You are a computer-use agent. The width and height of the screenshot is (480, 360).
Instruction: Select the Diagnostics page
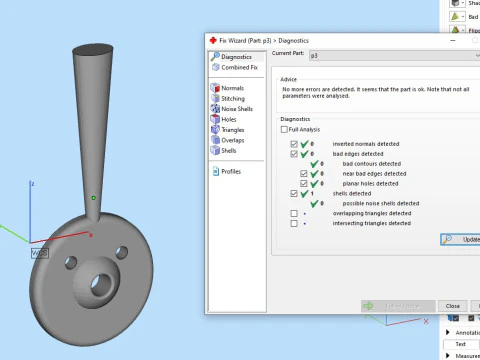236,57
